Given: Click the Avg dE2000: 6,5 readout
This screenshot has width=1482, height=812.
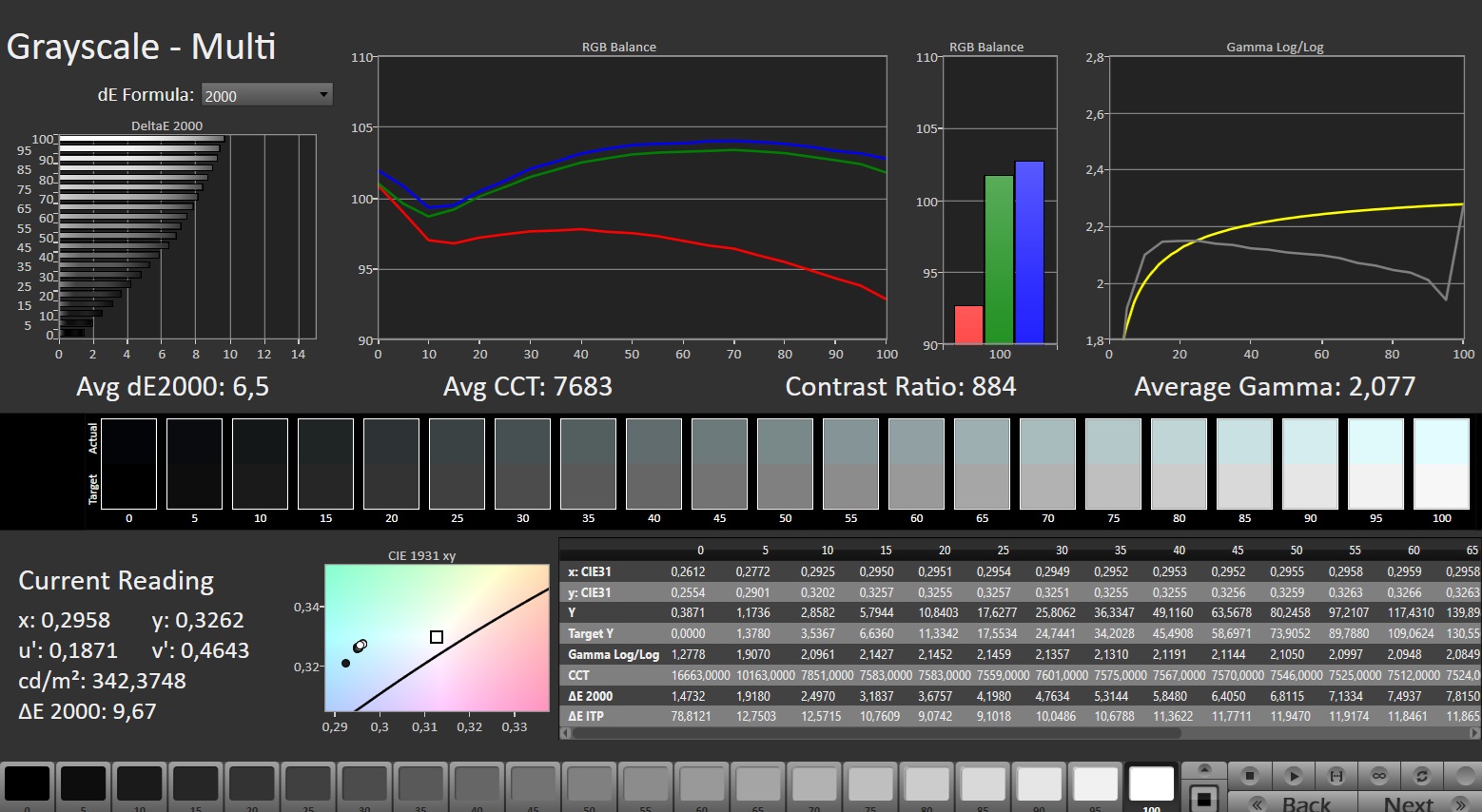Looking at the screenshot, I should click(172, 387).
